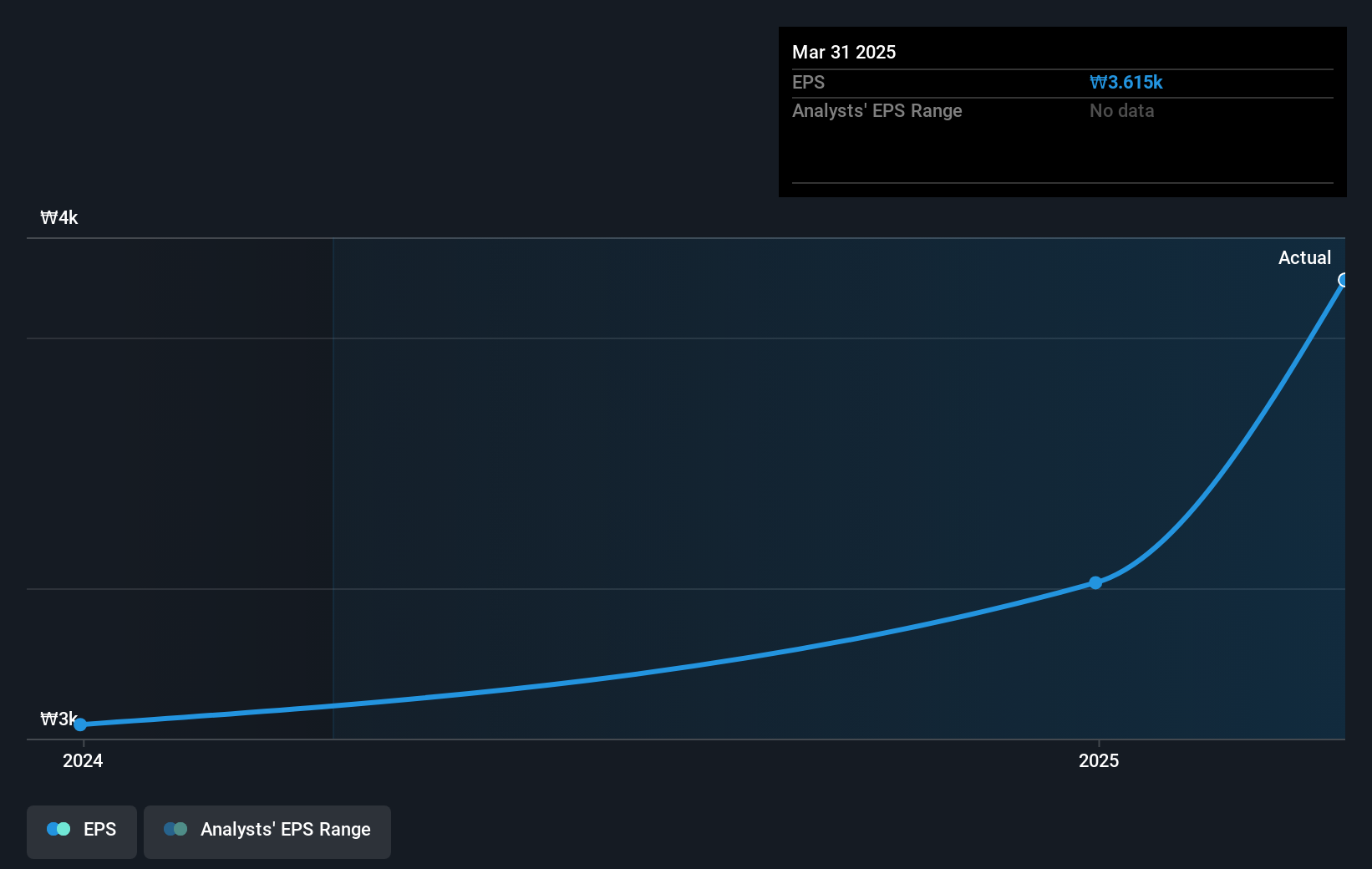Click the ₩4k y-axis label
The image size is (1372, 869).
pos(59,217)
